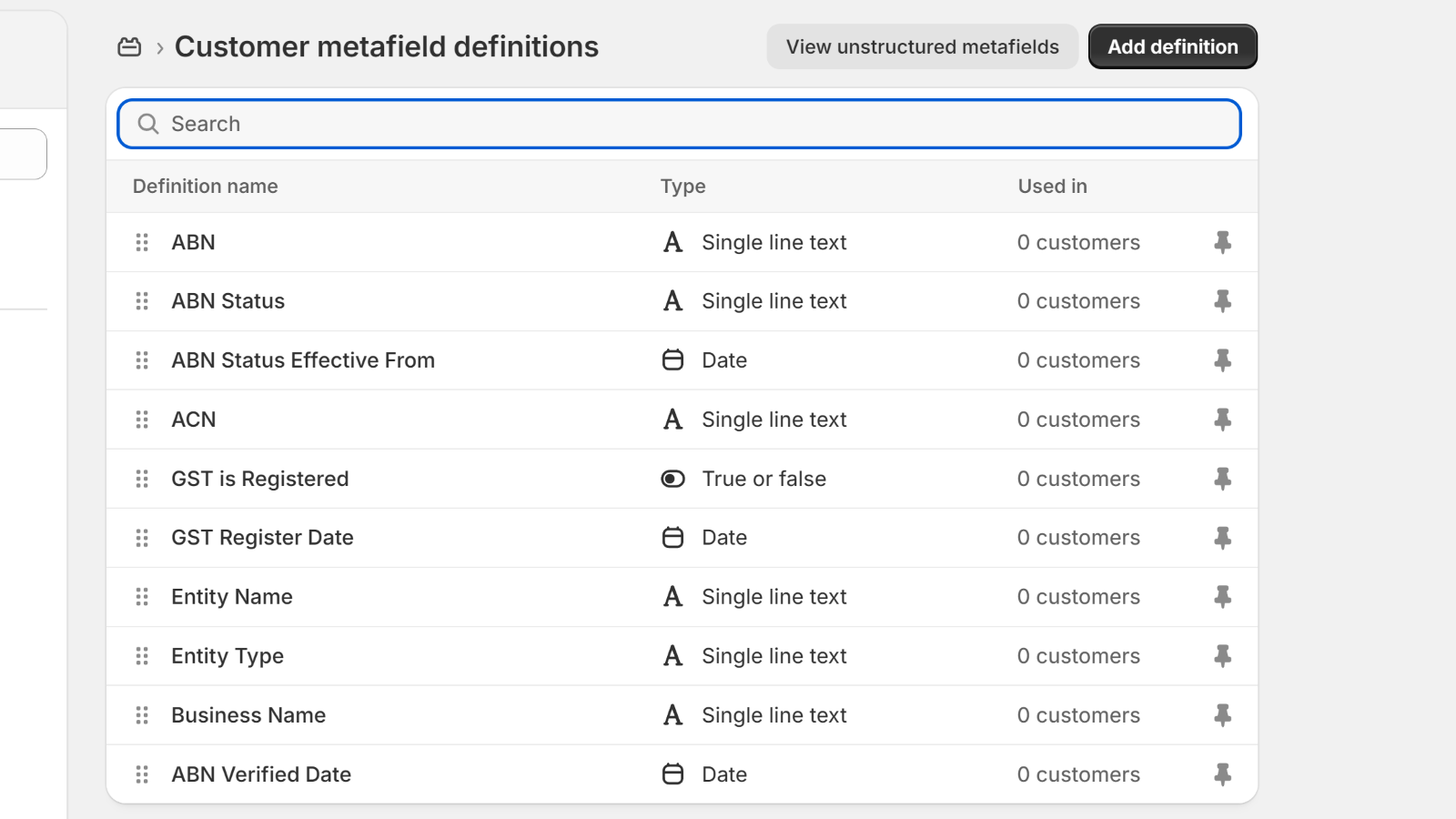Toggle the pin for ACN definition

pyautogui.click(x=1223, y=420)
